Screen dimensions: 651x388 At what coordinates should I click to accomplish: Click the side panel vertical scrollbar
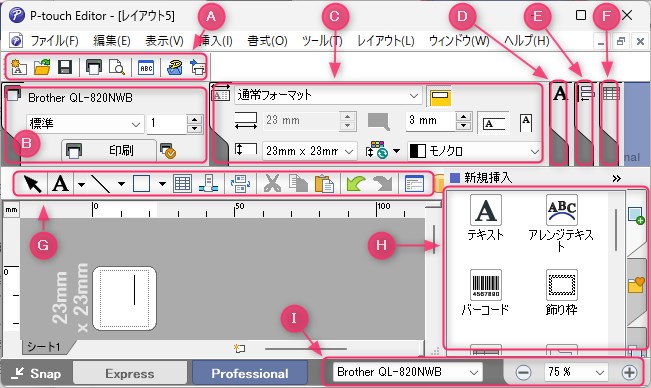coord(615,229)
